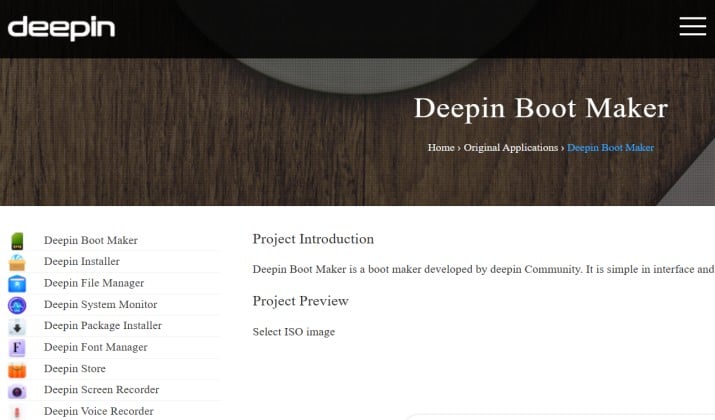Click the Deepin Font Manager icon
The image size is (715, 420).
coord(17,348)
